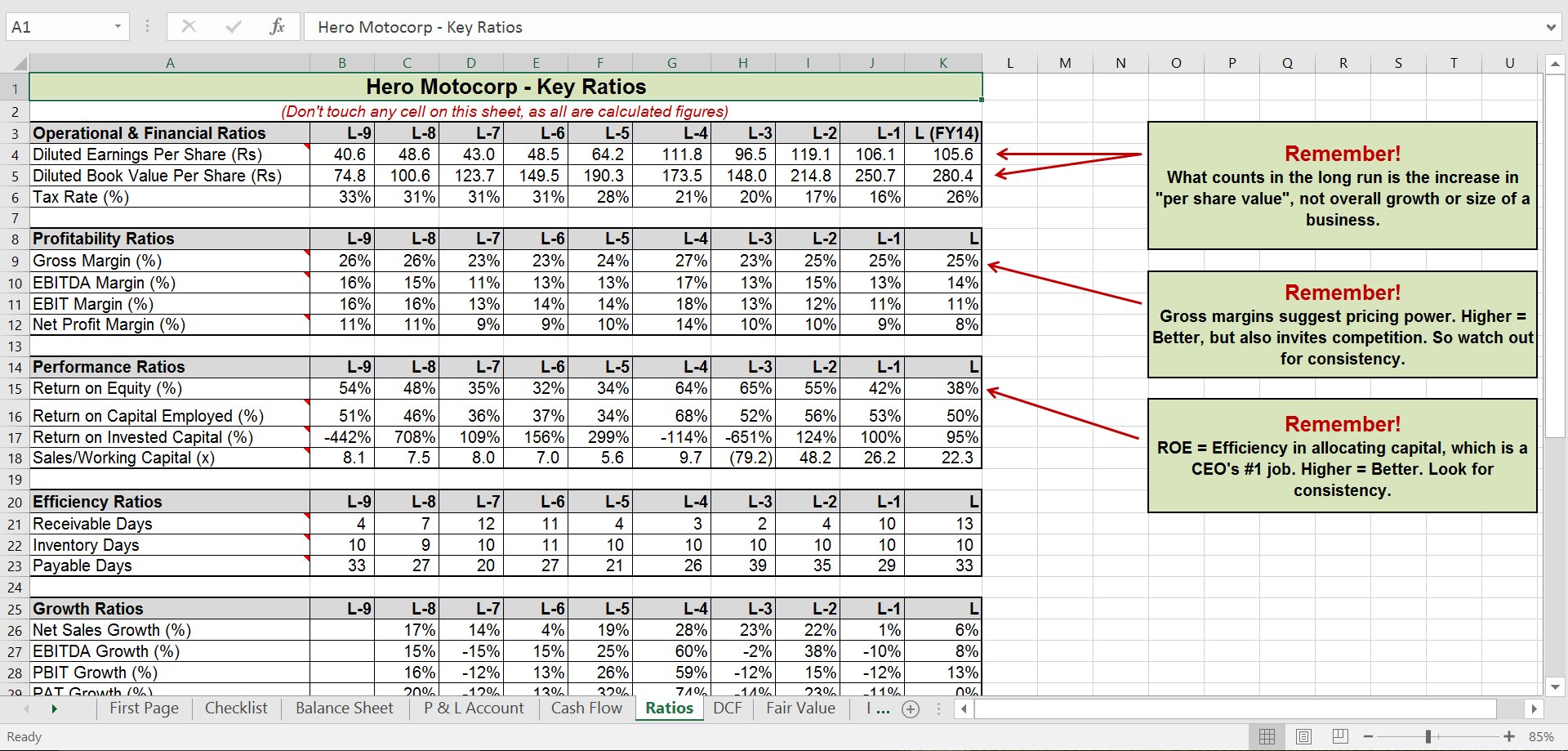Click the Diluted Book Value Per Share cell

click(170, 176)
